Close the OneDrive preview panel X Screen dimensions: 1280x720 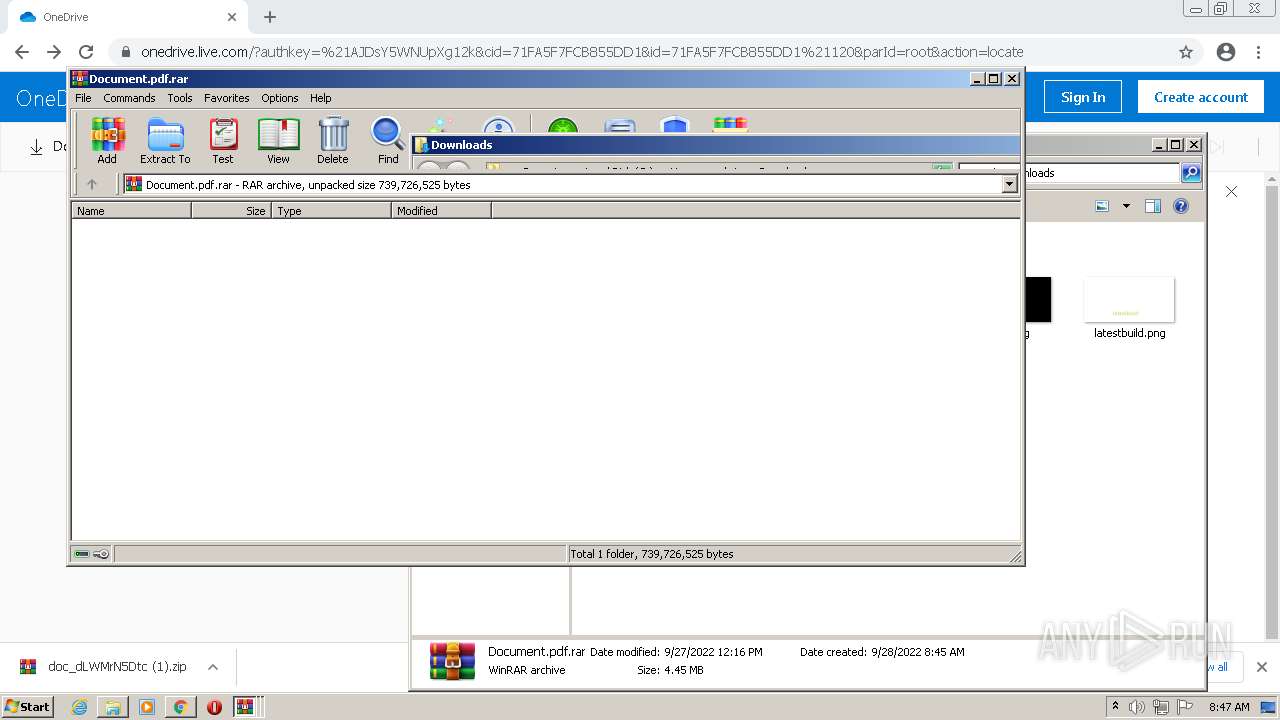point(1231,191)
